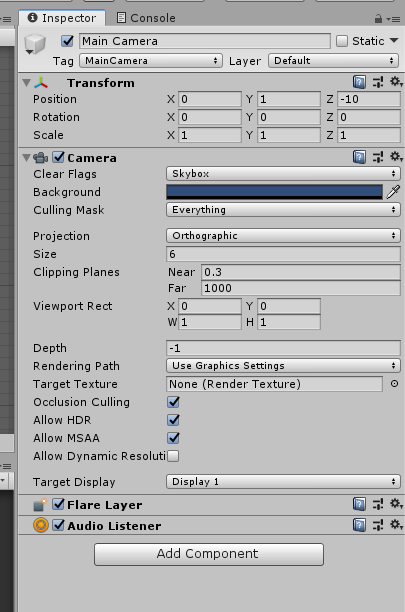Lock the Inspector with padlock icon
This screenshot has width=405, height=612.
tap(378, 18)
